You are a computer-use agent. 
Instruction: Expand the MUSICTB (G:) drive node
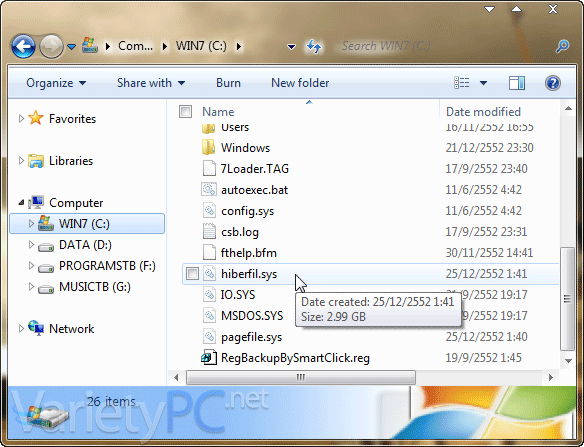[x=31, y=286]
